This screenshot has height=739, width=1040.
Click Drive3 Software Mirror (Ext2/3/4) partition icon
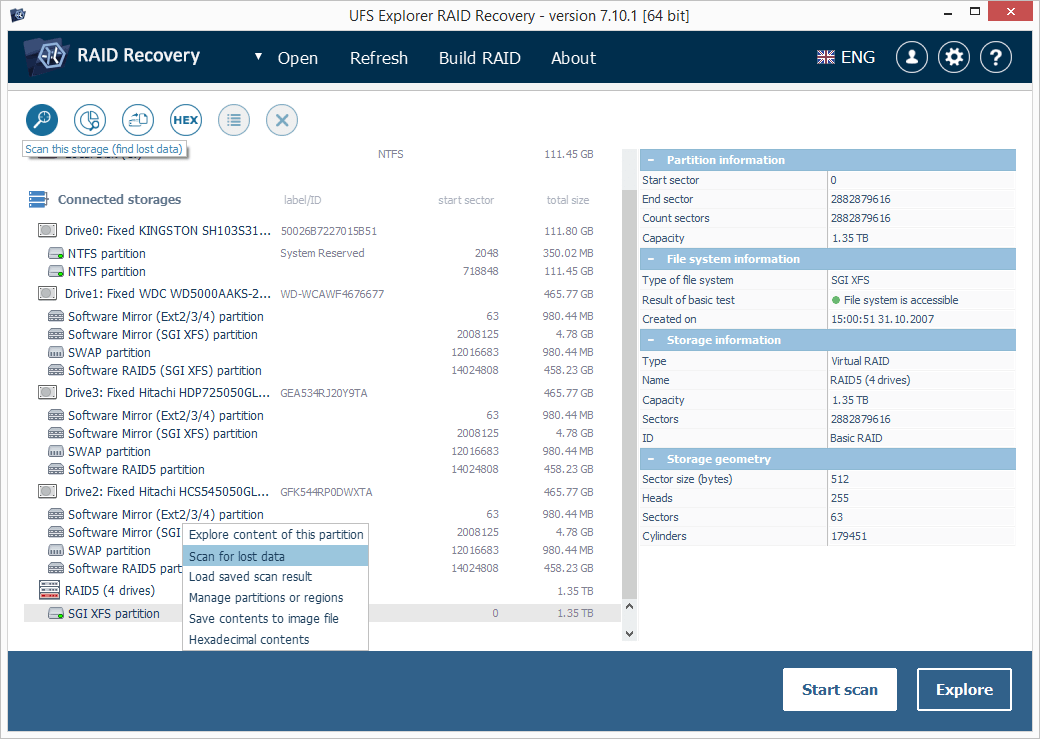pos(56,415)
